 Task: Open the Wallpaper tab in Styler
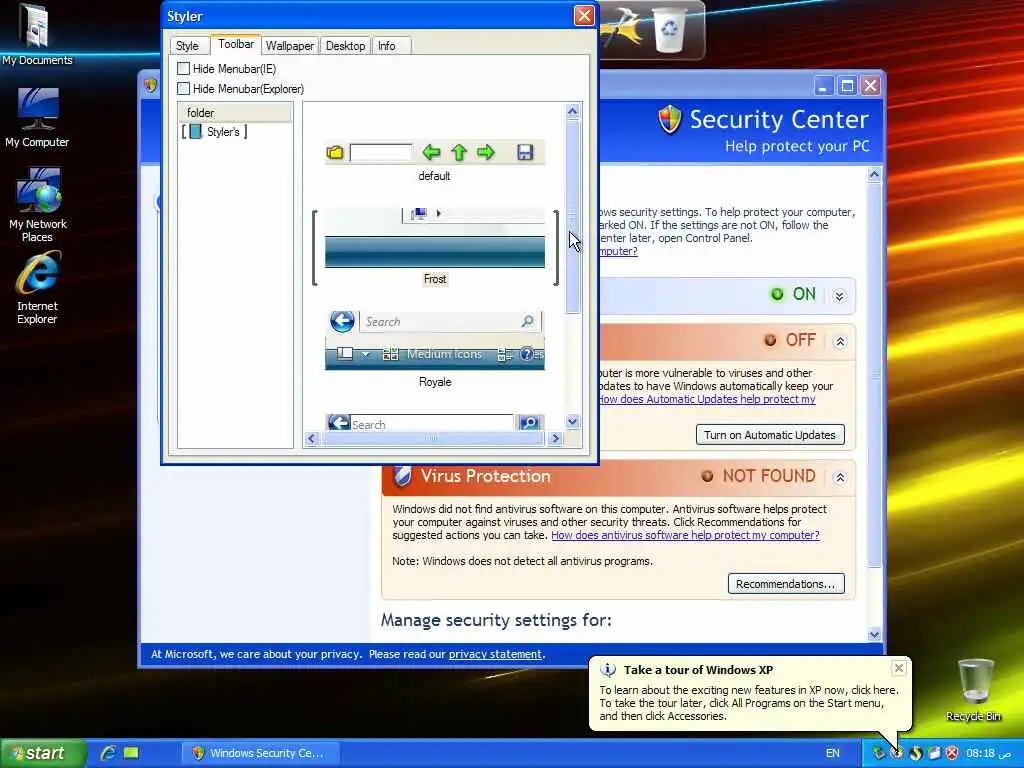(290, 46)
